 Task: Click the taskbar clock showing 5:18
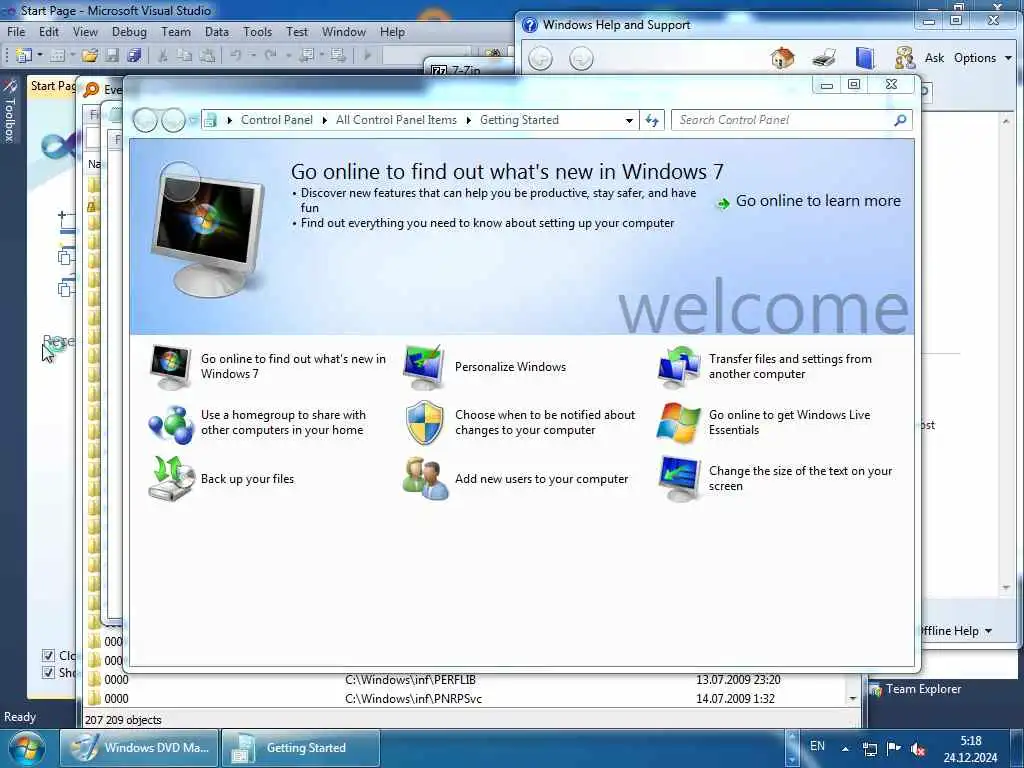[x=970, y=749]
